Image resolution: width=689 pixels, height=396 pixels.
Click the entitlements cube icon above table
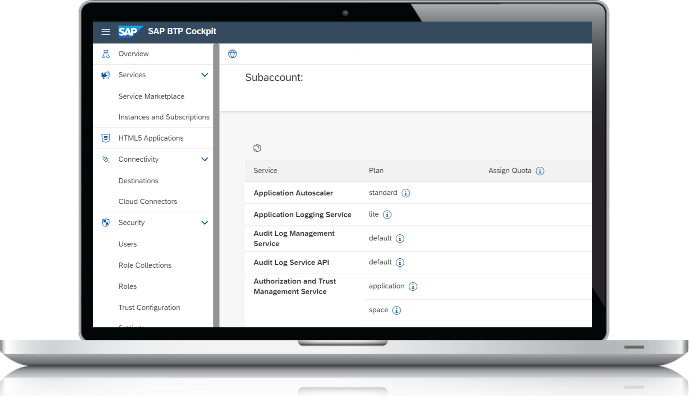[257, 148]
